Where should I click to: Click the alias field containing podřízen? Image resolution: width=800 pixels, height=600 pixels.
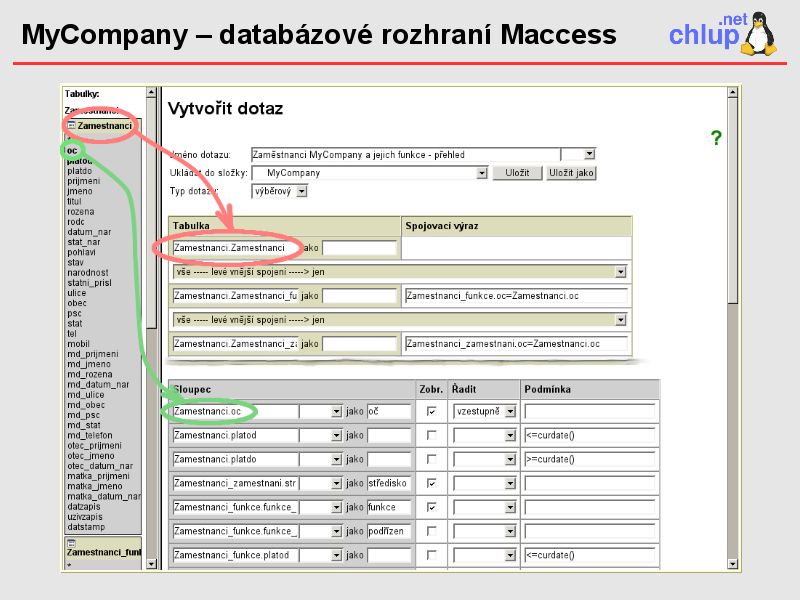tap(389, 531)
